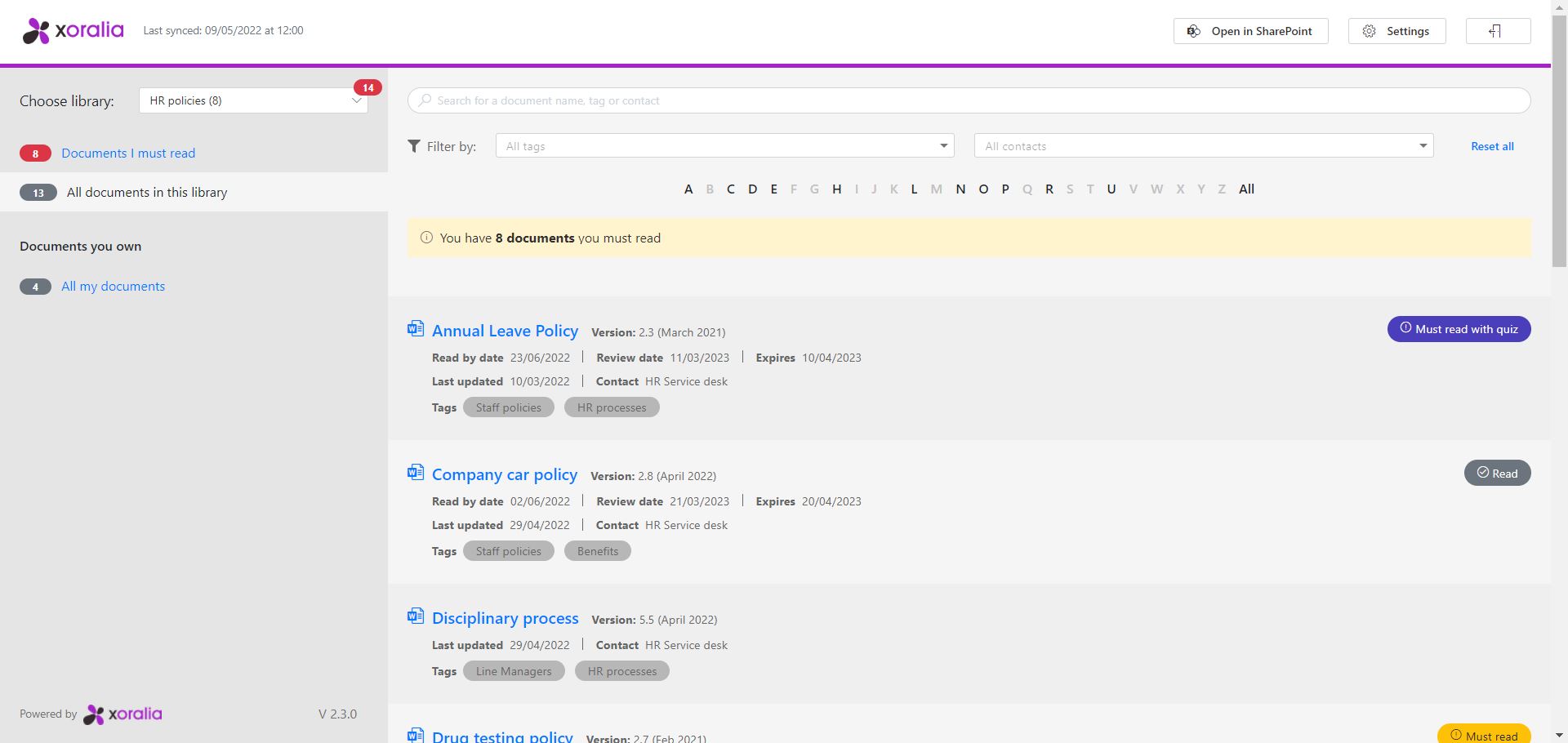Click the V 2.3.0 version text
The image size is (1568, 743).
(337, 714)
